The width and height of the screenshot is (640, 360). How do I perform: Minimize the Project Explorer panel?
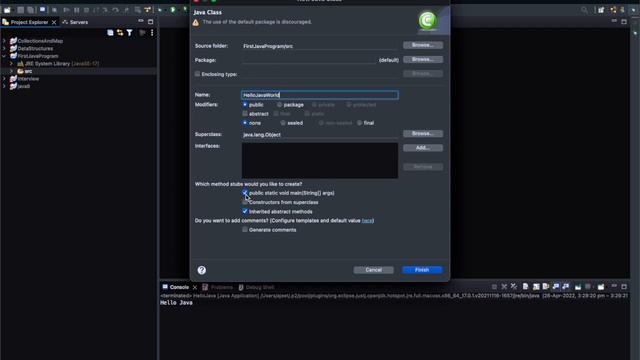tap(141, 21)
